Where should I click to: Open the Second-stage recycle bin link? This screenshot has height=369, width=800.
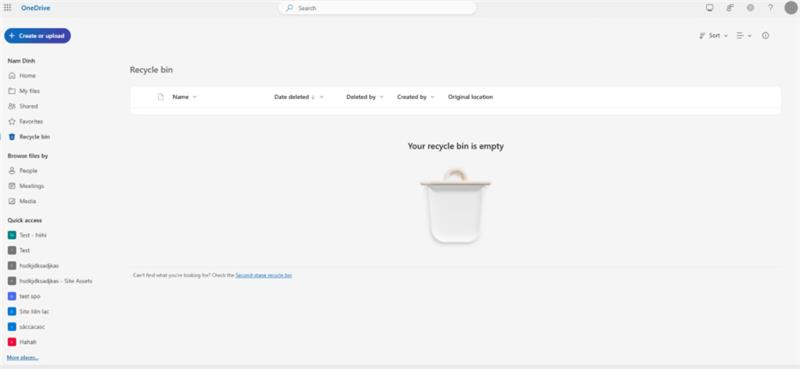coord(264,276)
